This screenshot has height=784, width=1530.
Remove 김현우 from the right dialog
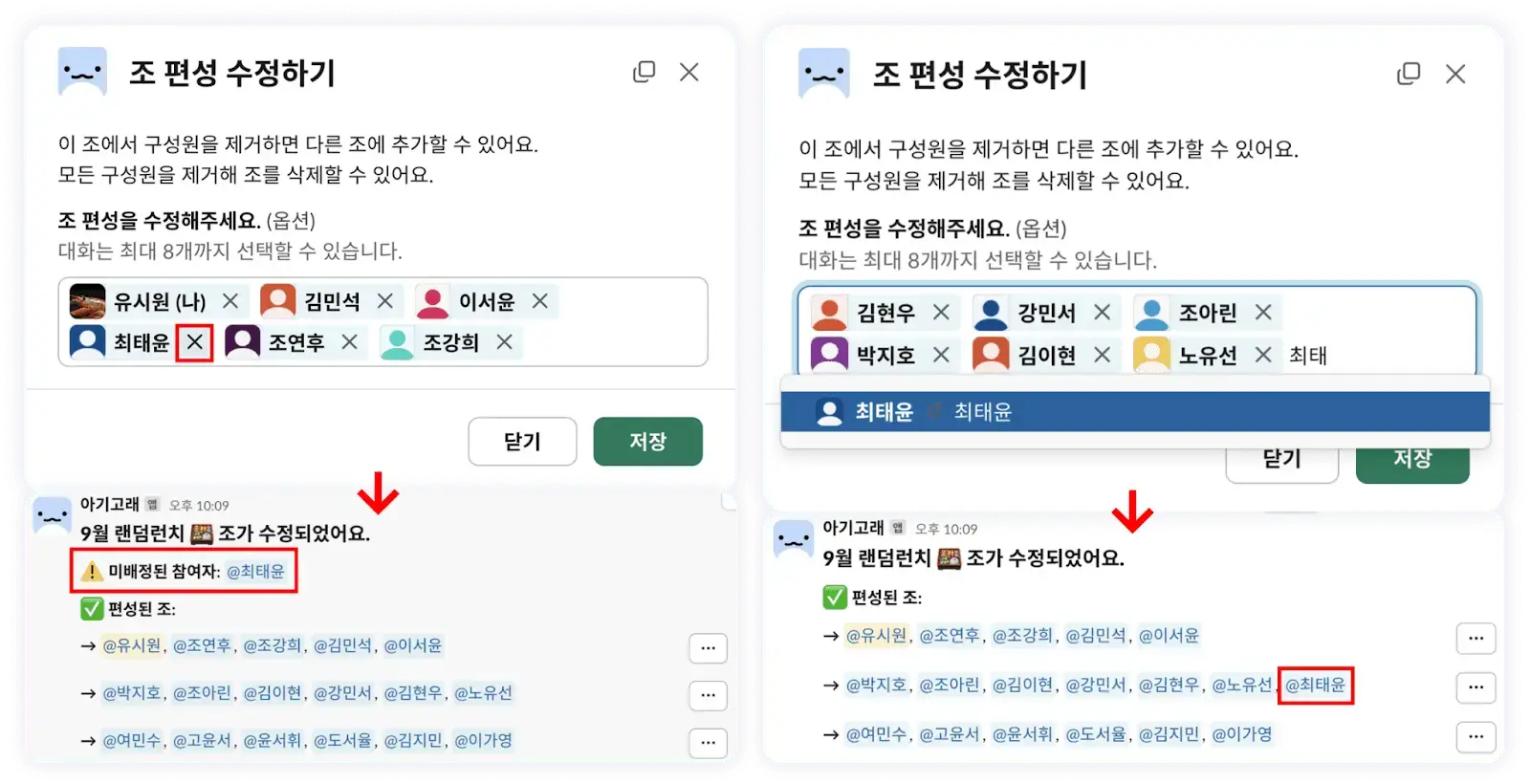pos(941,313)
